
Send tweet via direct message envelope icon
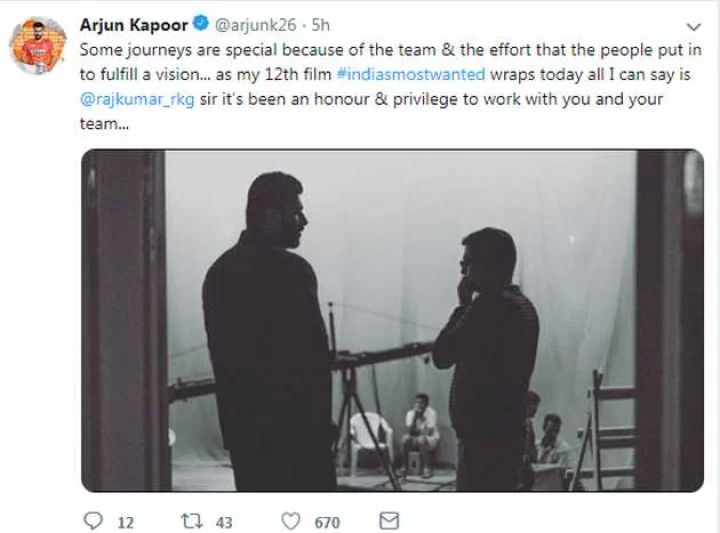pos(390,521)
